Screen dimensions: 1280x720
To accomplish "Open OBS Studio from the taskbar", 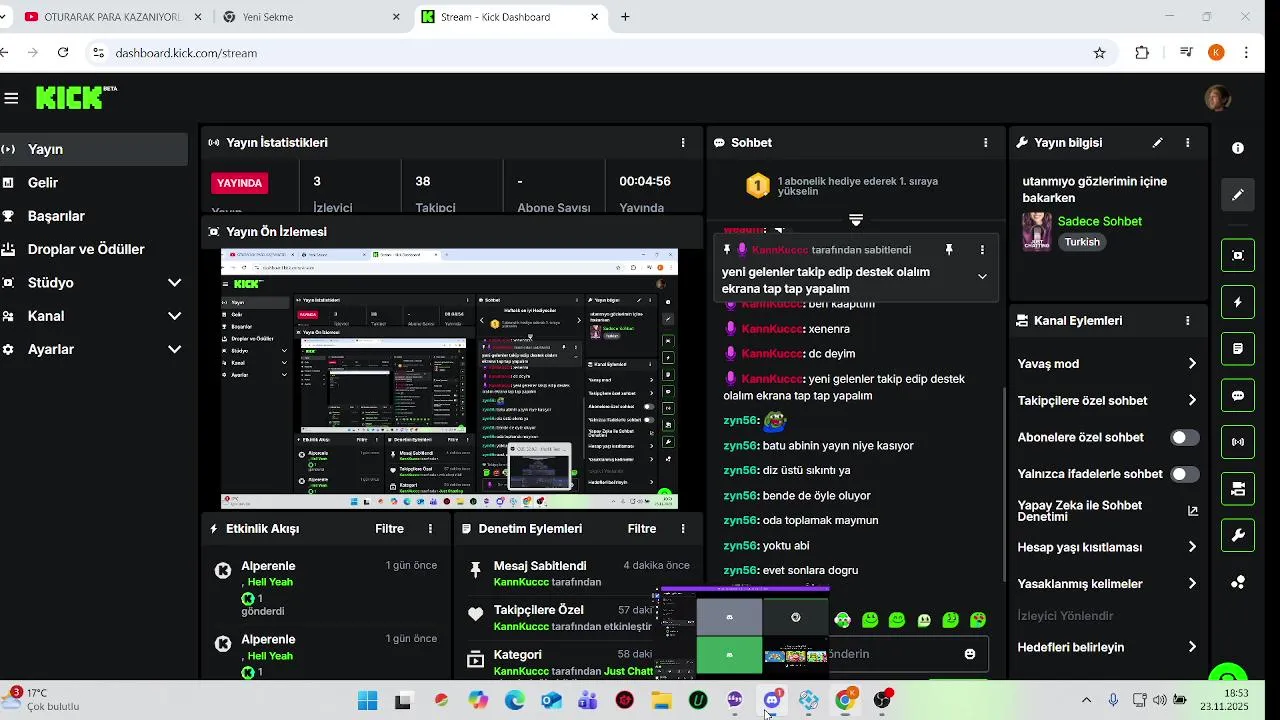I will [x=881, y=700].
